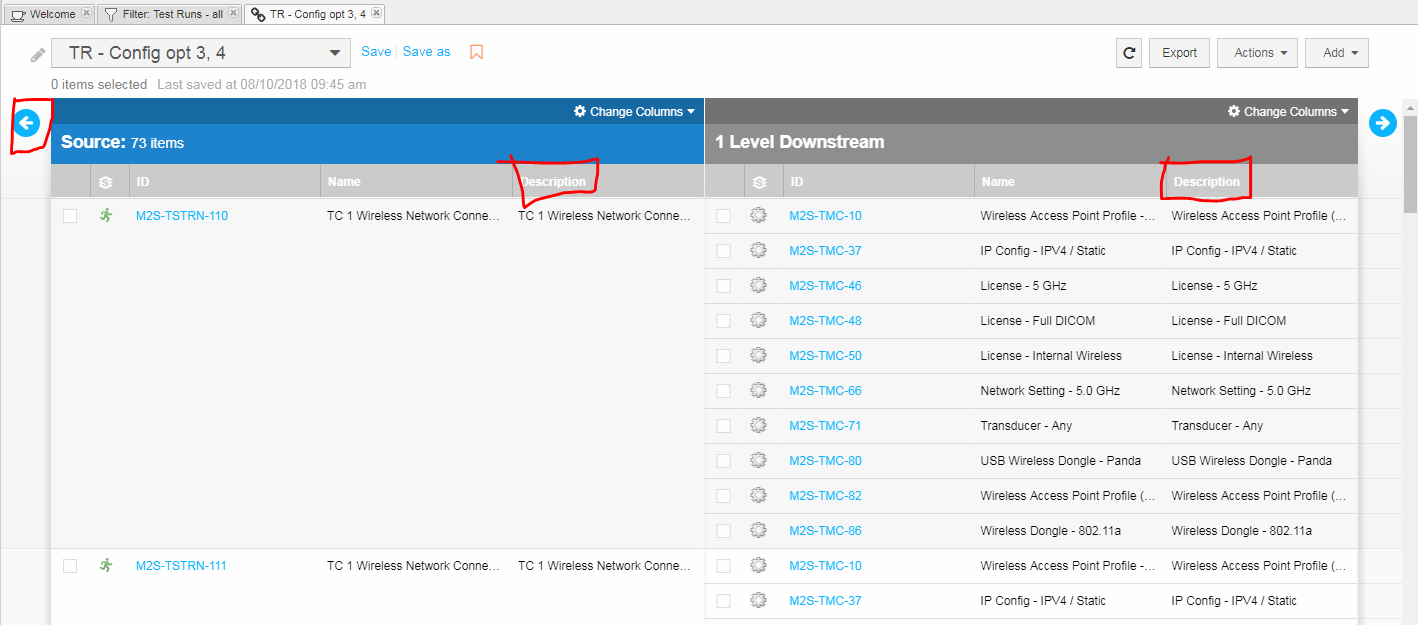This screenshot has width=1418, height=625.
Task: Click gear icon of M2S-TMC-48 row
Action: pyautogui.click(x=758, y=320)
